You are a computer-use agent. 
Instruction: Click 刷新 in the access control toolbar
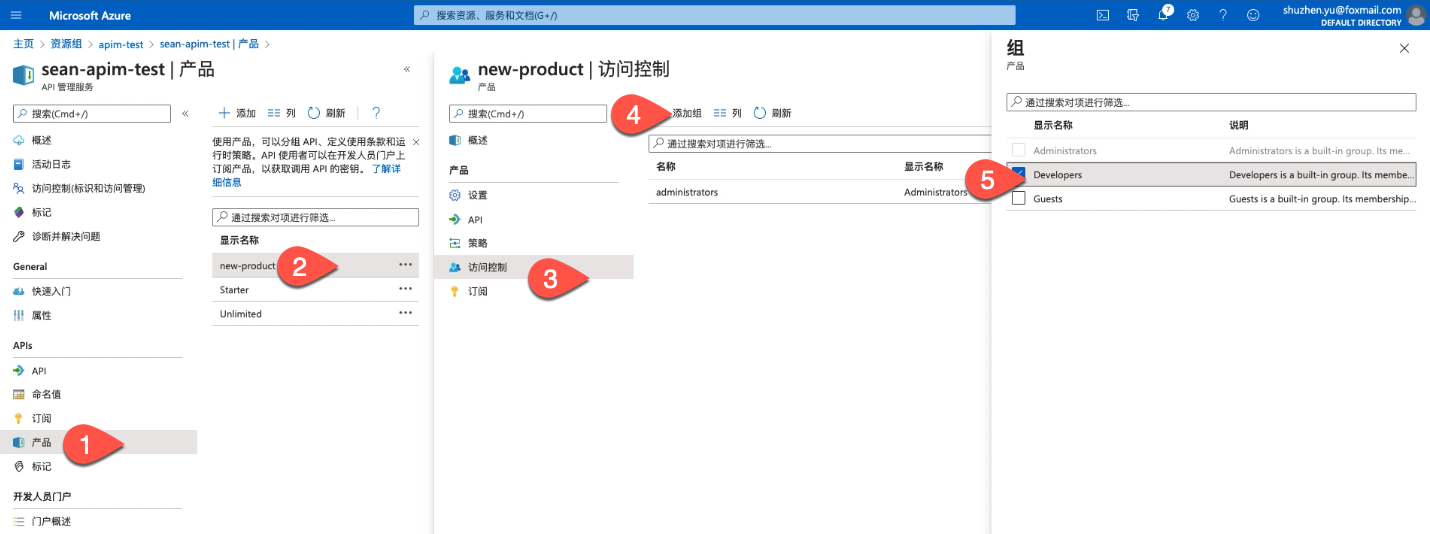(x=772, y=113)
